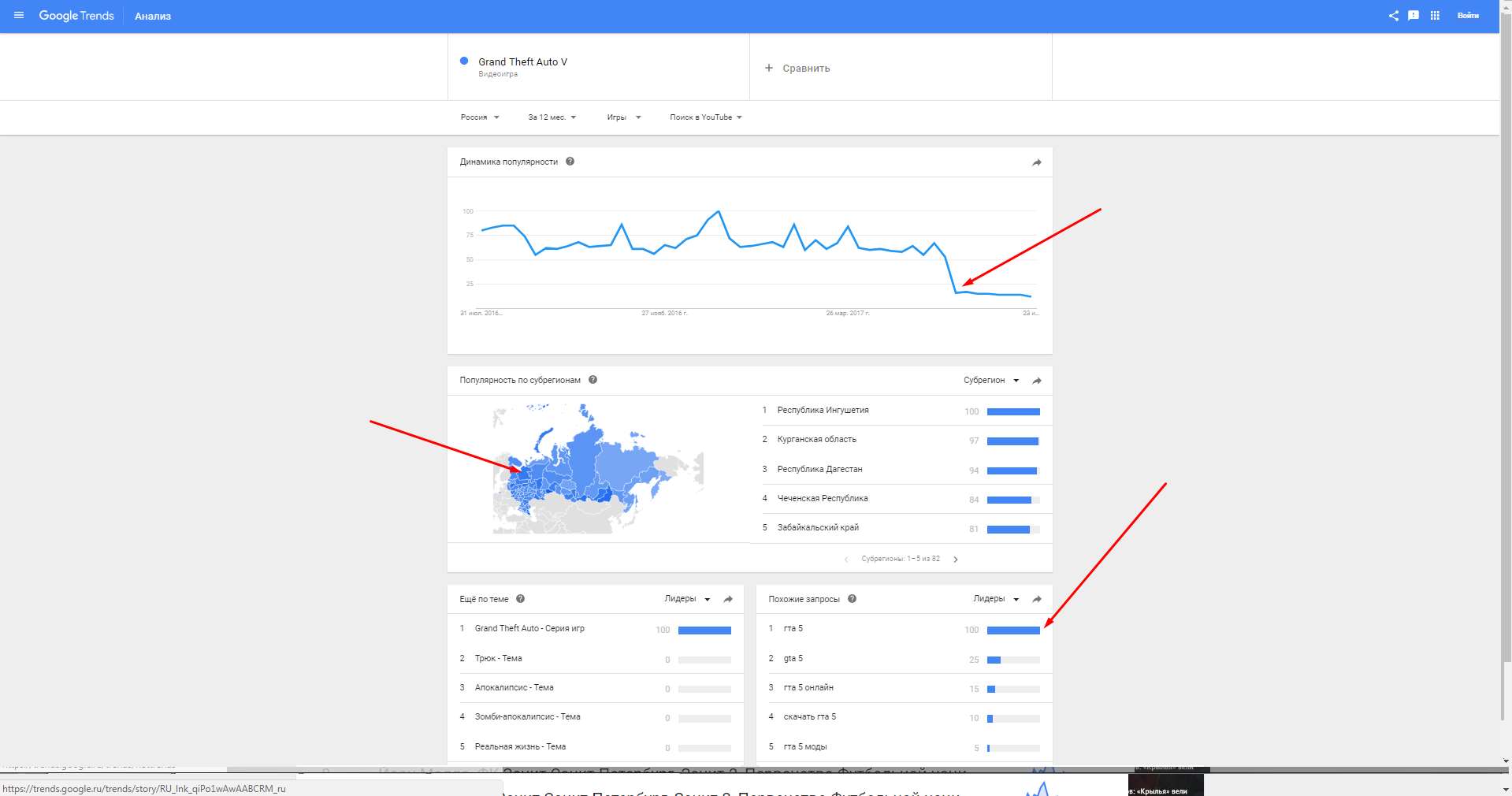Click Сравнить to add comparison

pos(797,69)
